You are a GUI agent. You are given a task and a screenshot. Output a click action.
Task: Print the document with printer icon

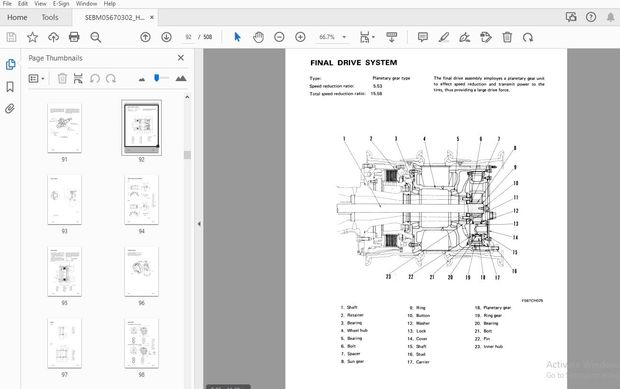coord(74,37)
